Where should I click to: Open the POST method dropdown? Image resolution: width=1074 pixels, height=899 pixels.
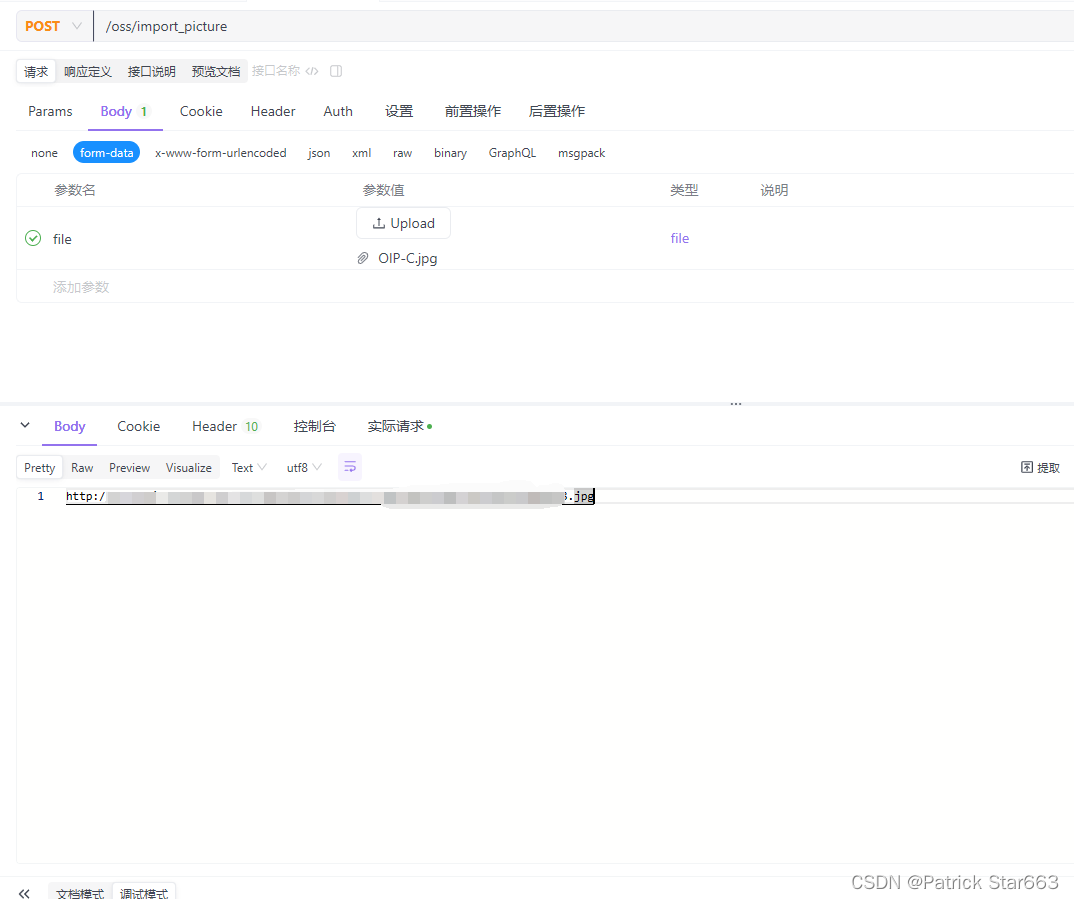53,26
